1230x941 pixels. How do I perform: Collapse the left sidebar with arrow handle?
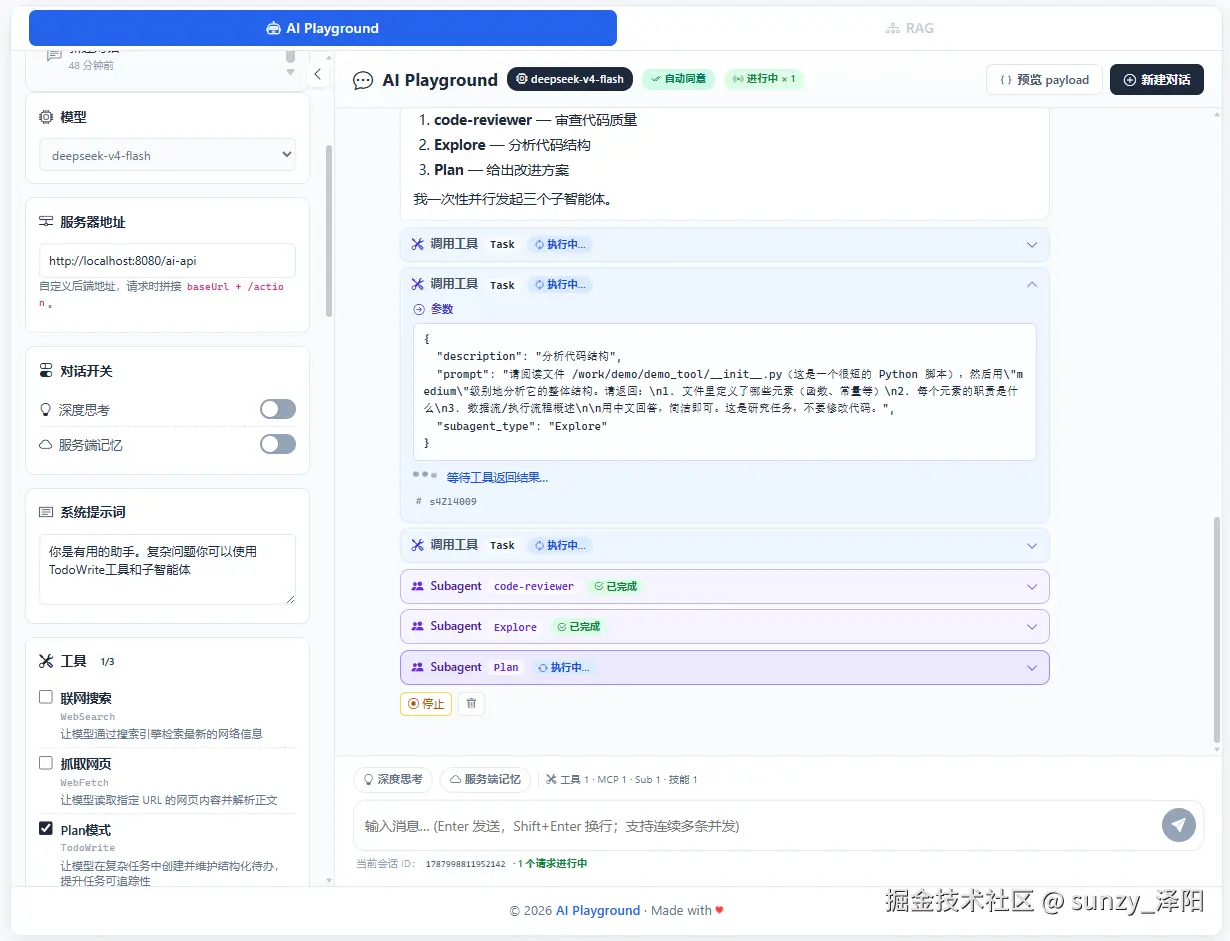coord(317,74)
